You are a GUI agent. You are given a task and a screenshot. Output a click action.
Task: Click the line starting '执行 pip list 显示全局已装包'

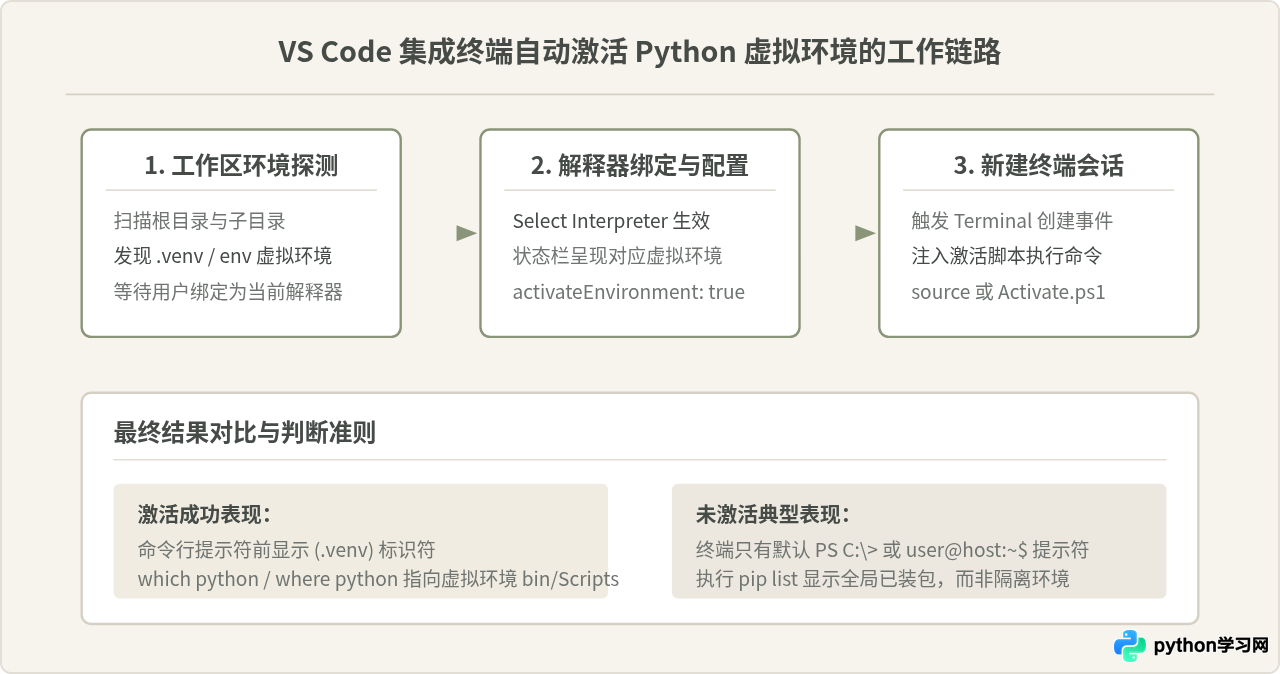click(x=883, y=579)
